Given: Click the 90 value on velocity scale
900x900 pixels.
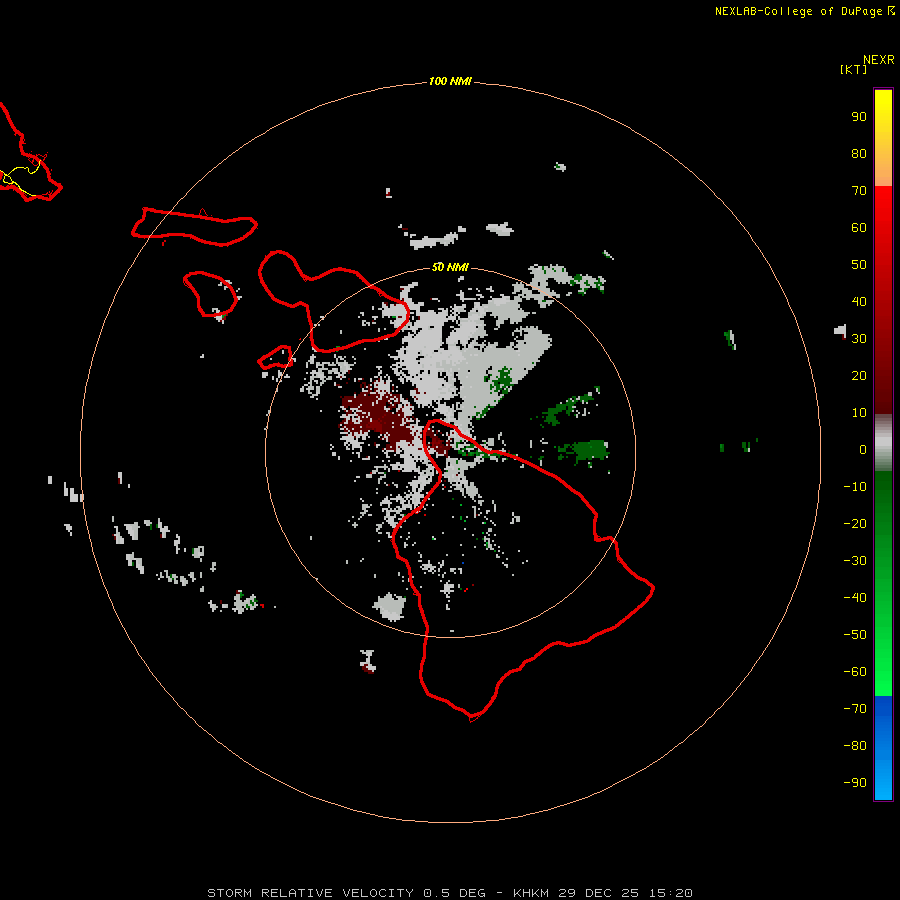Looking at the screenshot, I should click(859, 117).
